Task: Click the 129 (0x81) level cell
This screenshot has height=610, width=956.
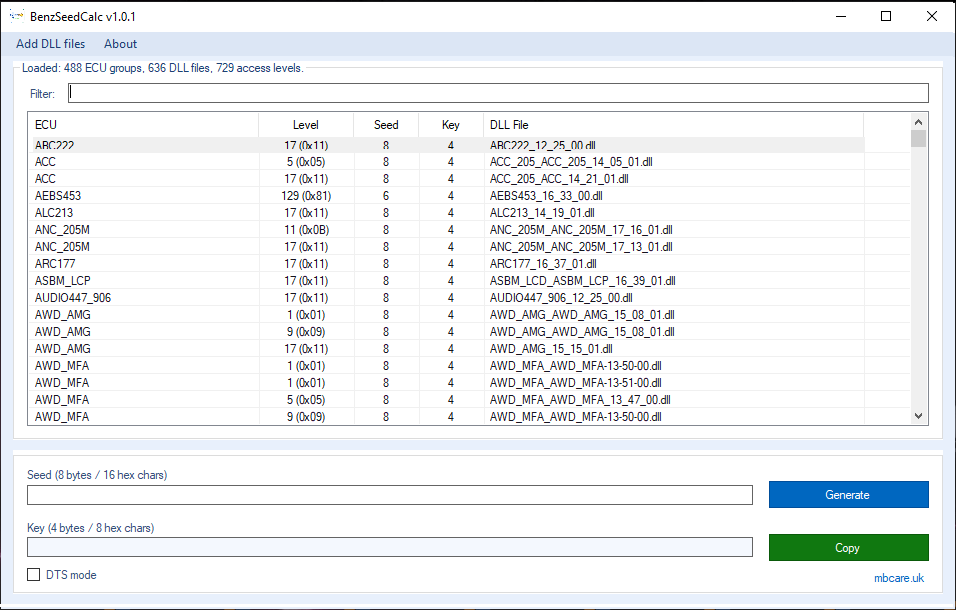Action: (306, 196)
